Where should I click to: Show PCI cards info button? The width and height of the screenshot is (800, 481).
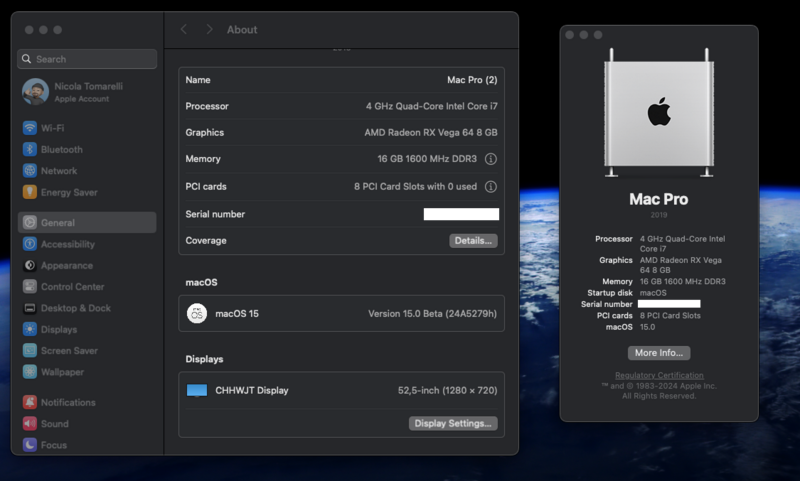tap(490, 186)
